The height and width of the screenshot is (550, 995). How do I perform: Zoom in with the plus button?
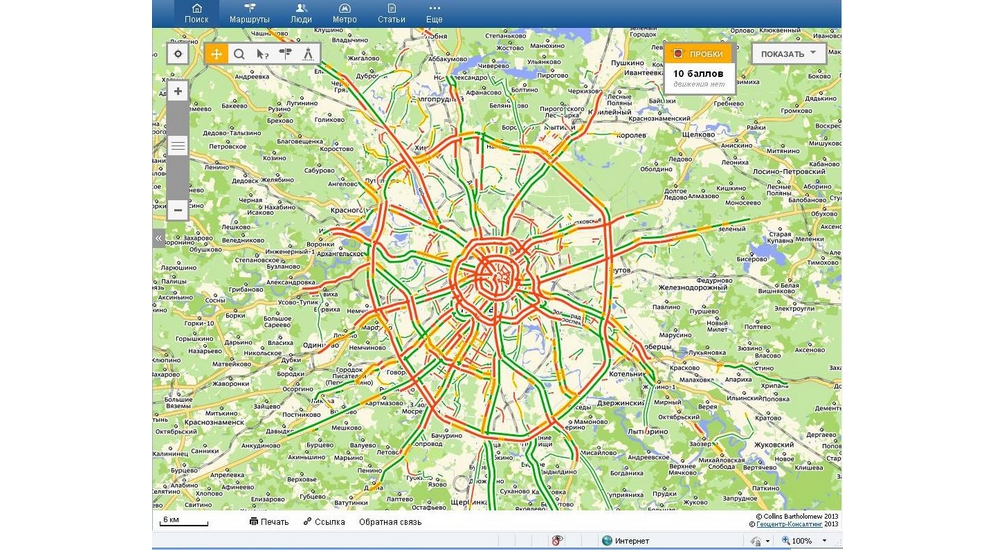177,91
